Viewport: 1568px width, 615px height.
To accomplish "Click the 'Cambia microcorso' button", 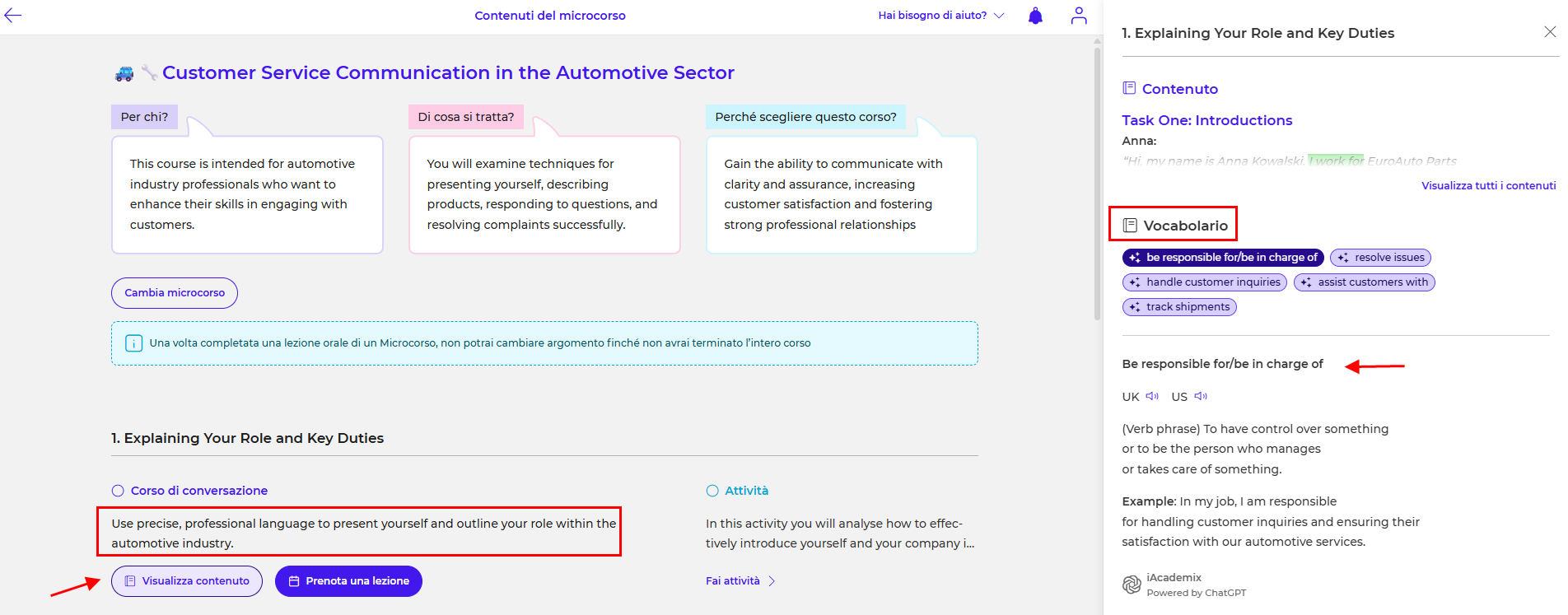I will tap(175, 293).
